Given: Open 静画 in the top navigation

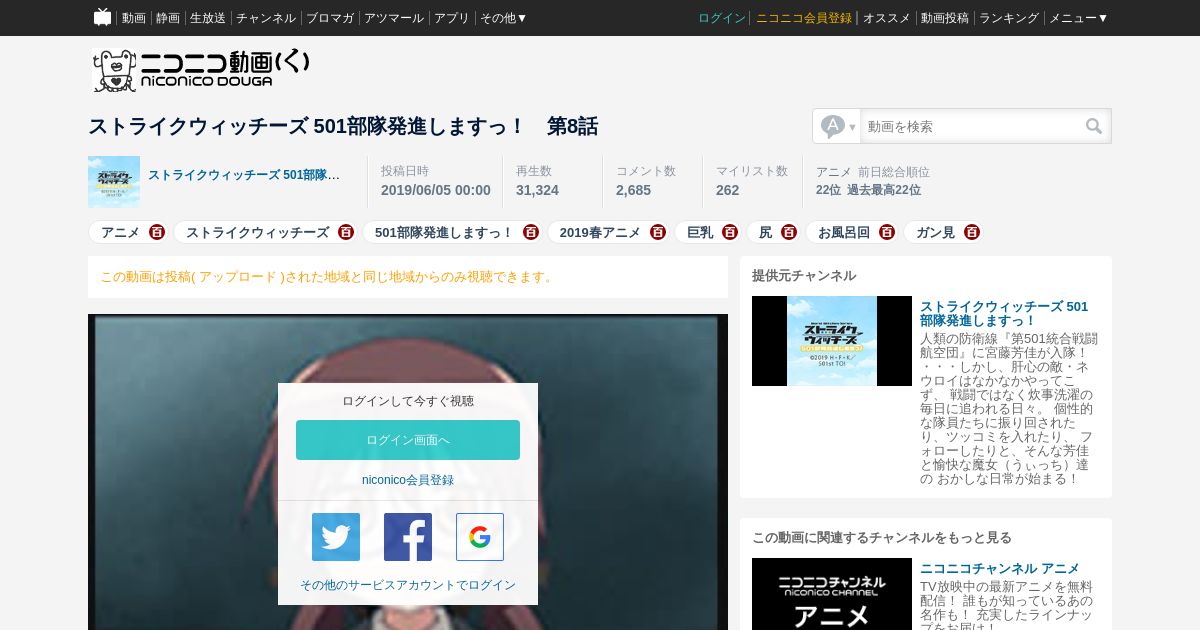Looking at the screenshot, I should pyautogui.click(x=168, y=18).
